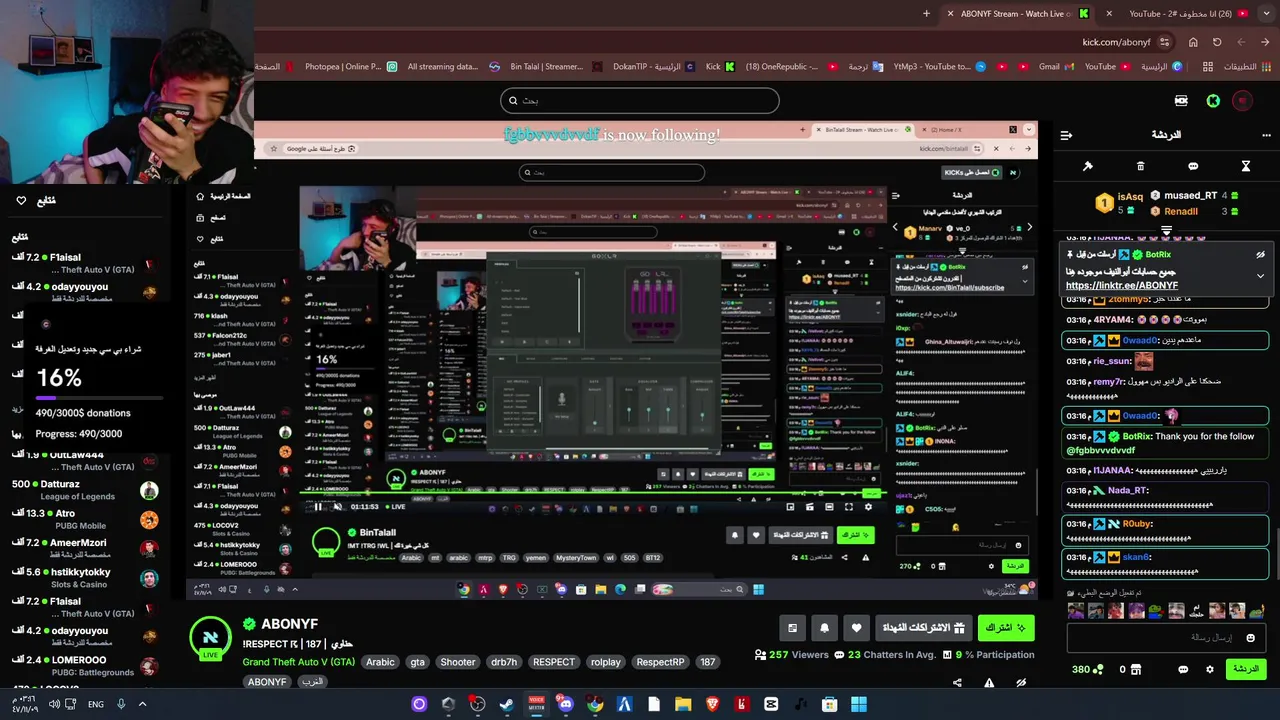The height and width of the screenshot is (720, 1280).
Task: Open the OneRepublic bookmark
Action: (x=790, y=67)
